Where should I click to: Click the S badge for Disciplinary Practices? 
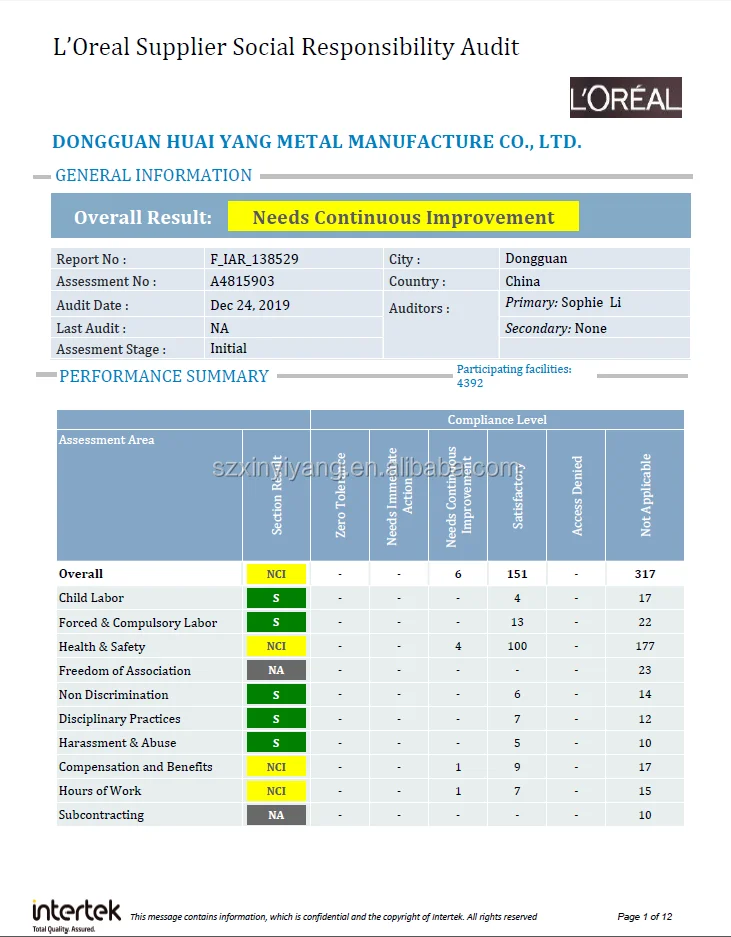[x=276, y=718]
